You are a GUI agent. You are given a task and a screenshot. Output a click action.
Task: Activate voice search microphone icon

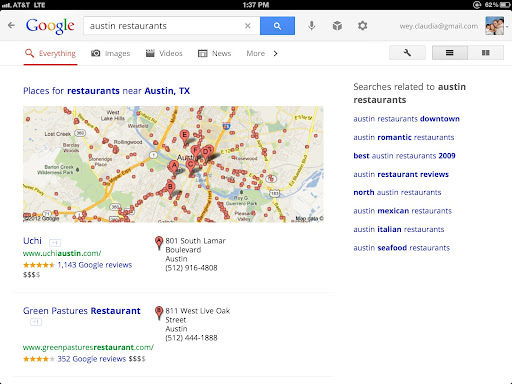coord(311,26)
